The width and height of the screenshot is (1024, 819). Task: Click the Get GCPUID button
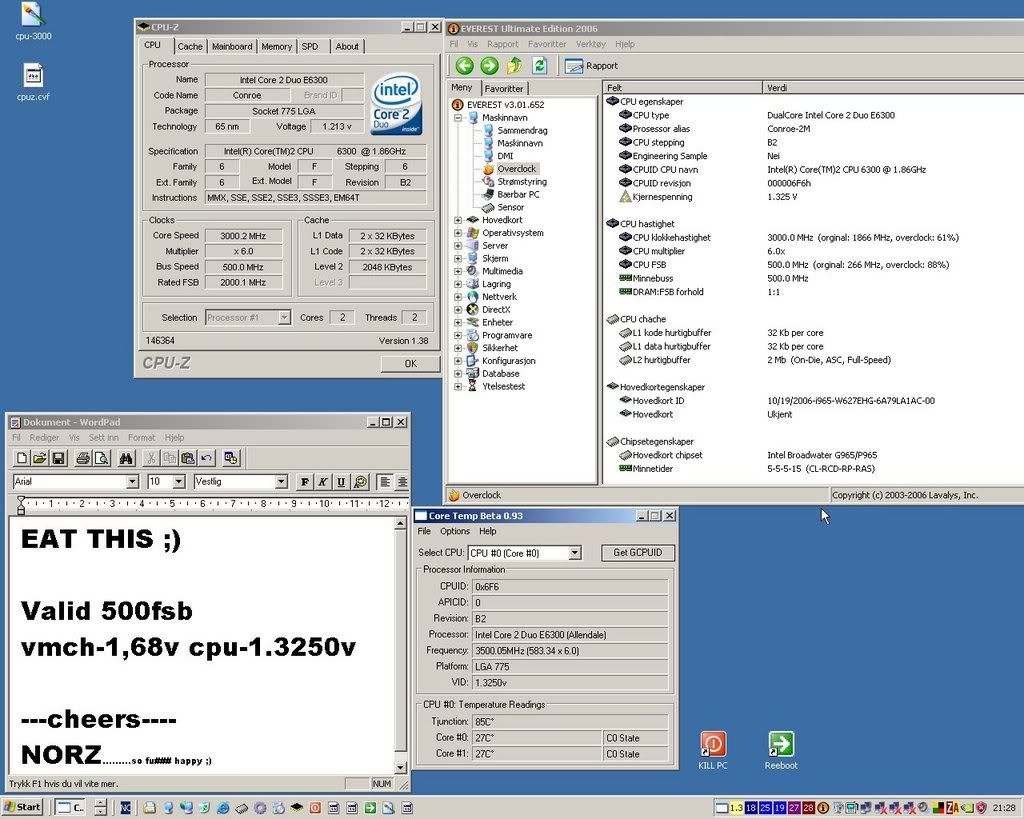click(x=637, y=553)
